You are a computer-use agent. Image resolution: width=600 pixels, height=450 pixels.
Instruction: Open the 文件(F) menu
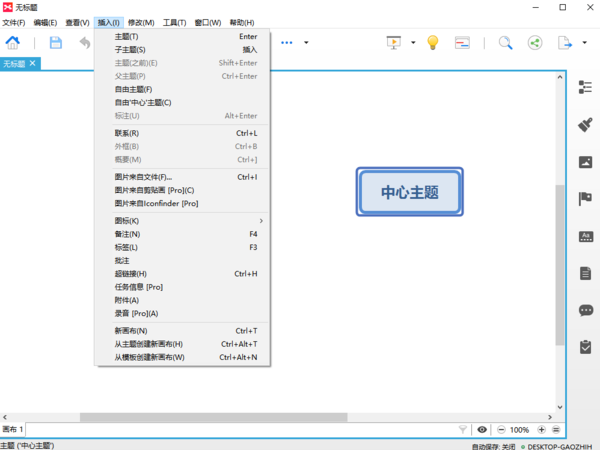coord(14,23)
